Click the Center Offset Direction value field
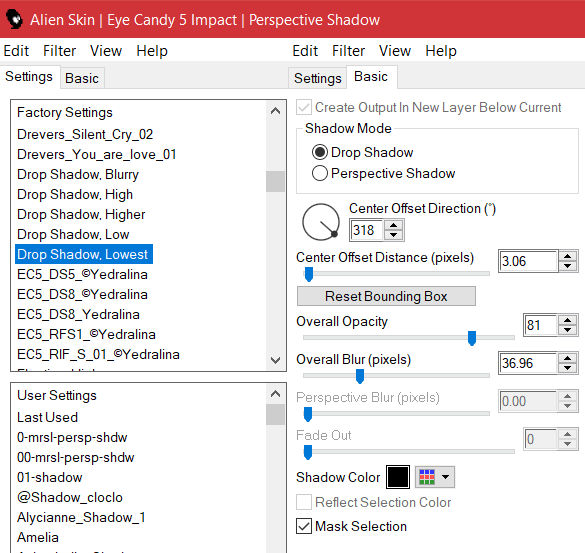The image size is (585, 553). click(x=366, y=230)
